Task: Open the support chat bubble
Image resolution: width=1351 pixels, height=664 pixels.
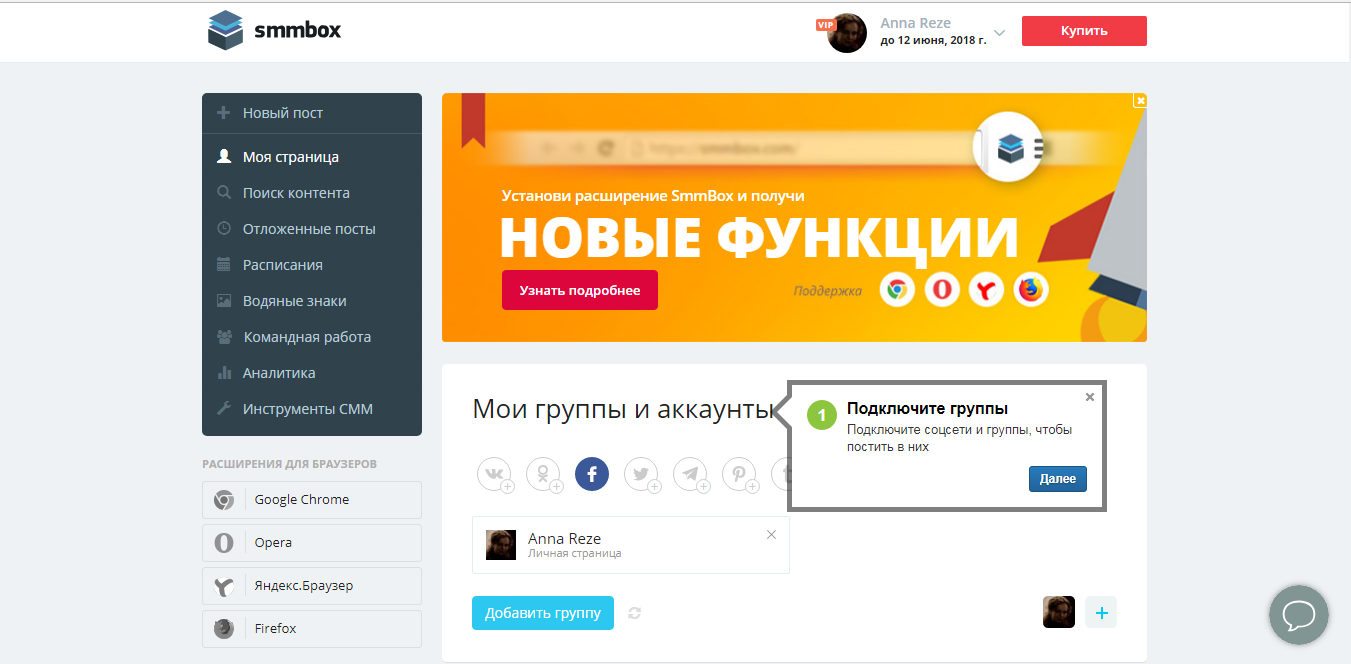Action: tap(1298, 614)
